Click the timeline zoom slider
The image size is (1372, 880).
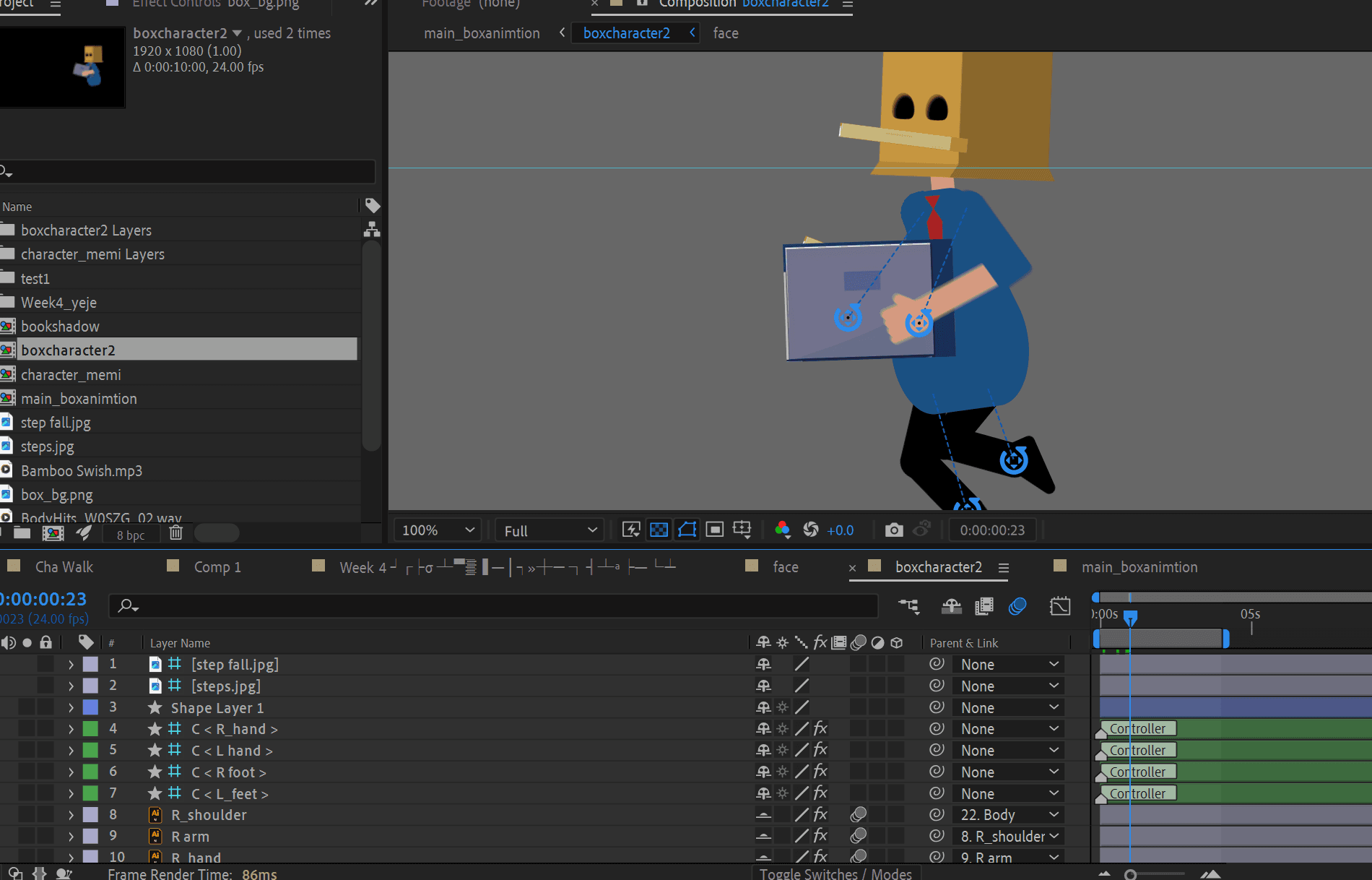point(1130,875)
